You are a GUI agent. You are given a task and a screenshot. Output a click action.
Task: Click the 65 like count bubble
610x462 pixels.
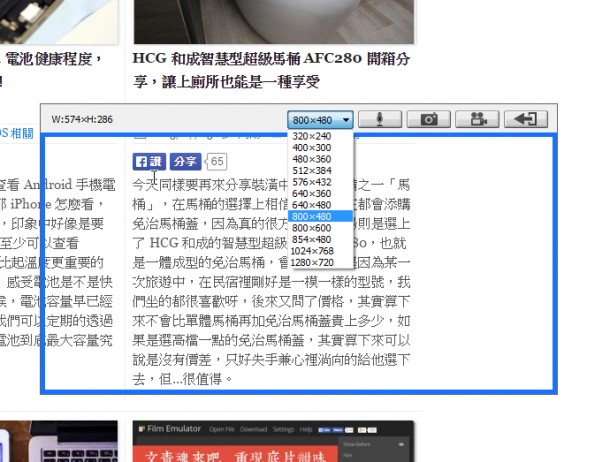(x=216, y=161)
